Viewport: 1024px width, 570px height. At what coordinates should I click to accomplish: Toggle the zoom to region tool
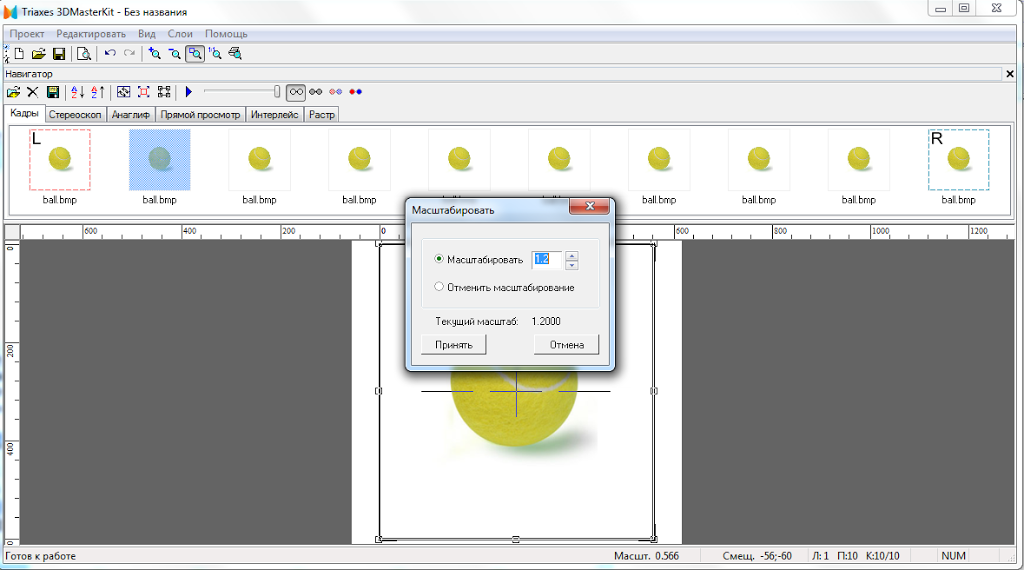195,54
